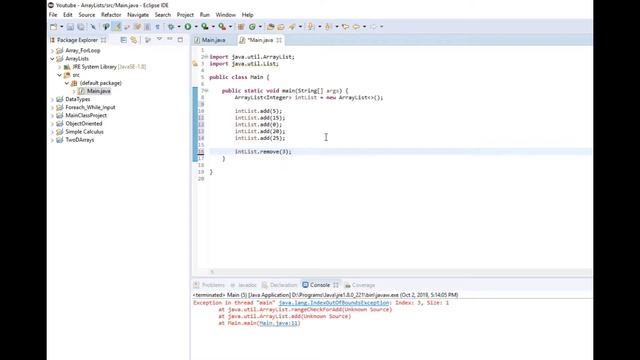Click the Next Annotation toolbar icon
This screenshot has height=360, width=640.
(310, 27)
